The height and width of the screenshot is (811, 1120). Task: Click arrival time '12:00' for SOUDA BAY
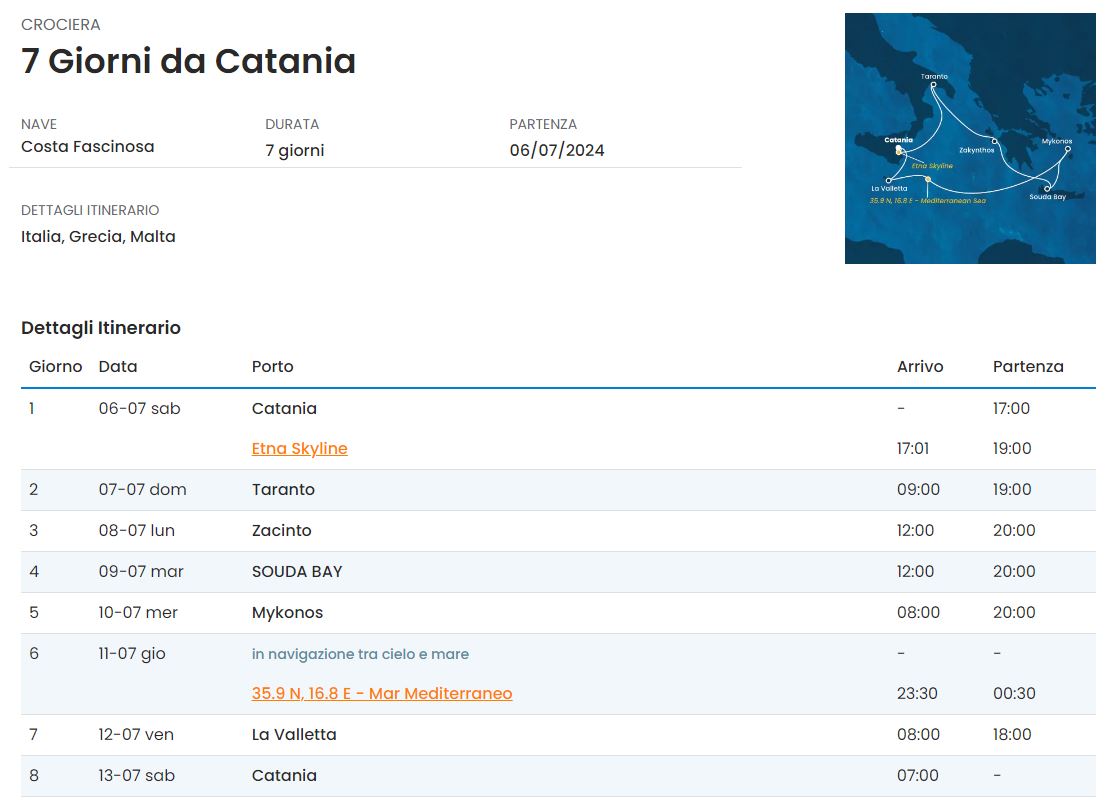(x=916, y=572)
